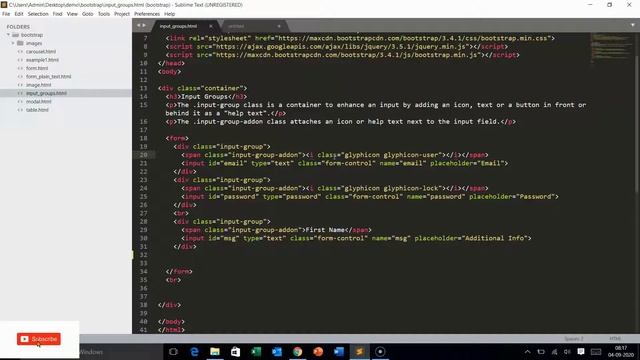Go to previous tab with left arrow

click(x=138, y=25)
